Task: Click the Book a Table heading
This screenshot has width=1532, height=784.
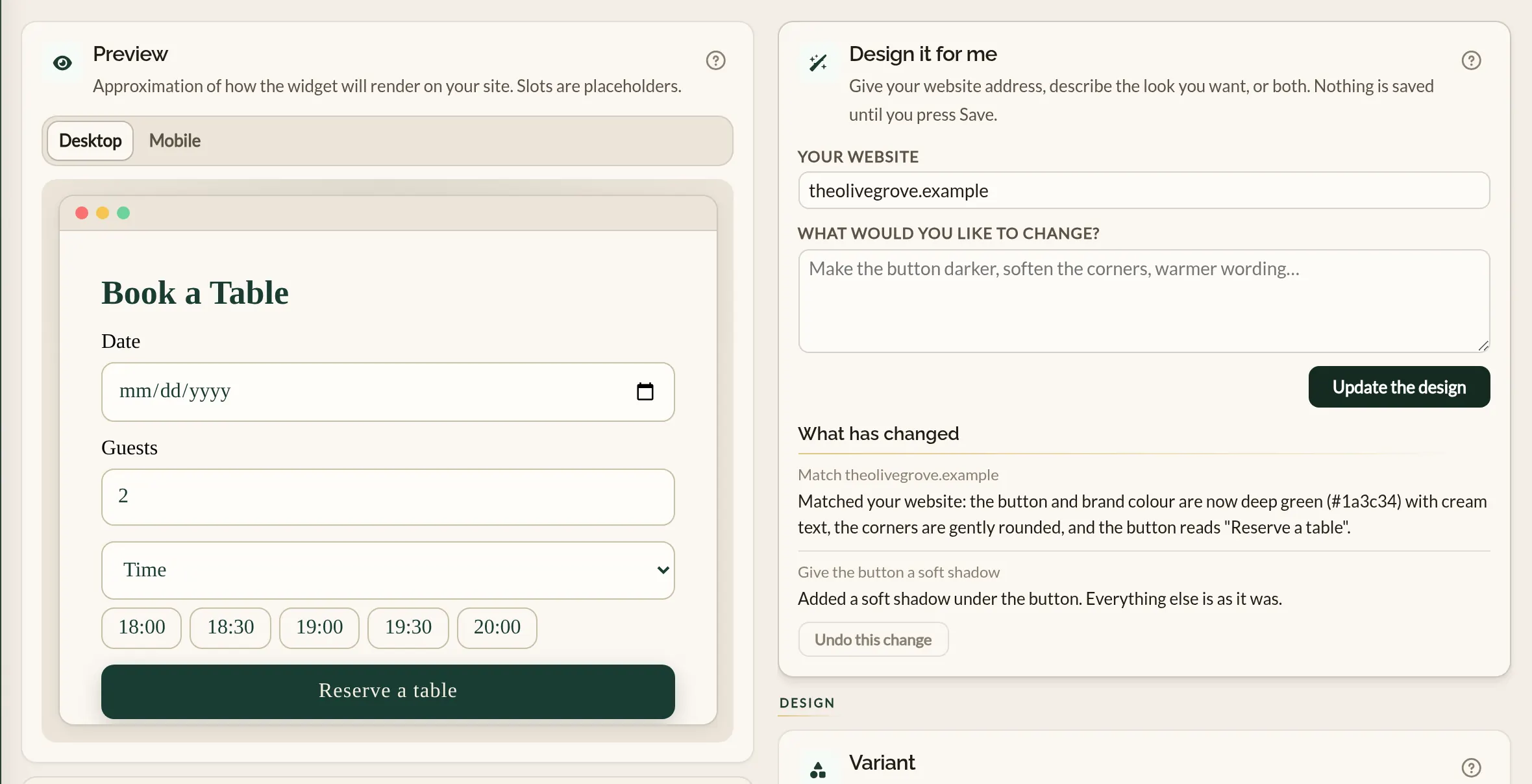Action: click(195, 293)
